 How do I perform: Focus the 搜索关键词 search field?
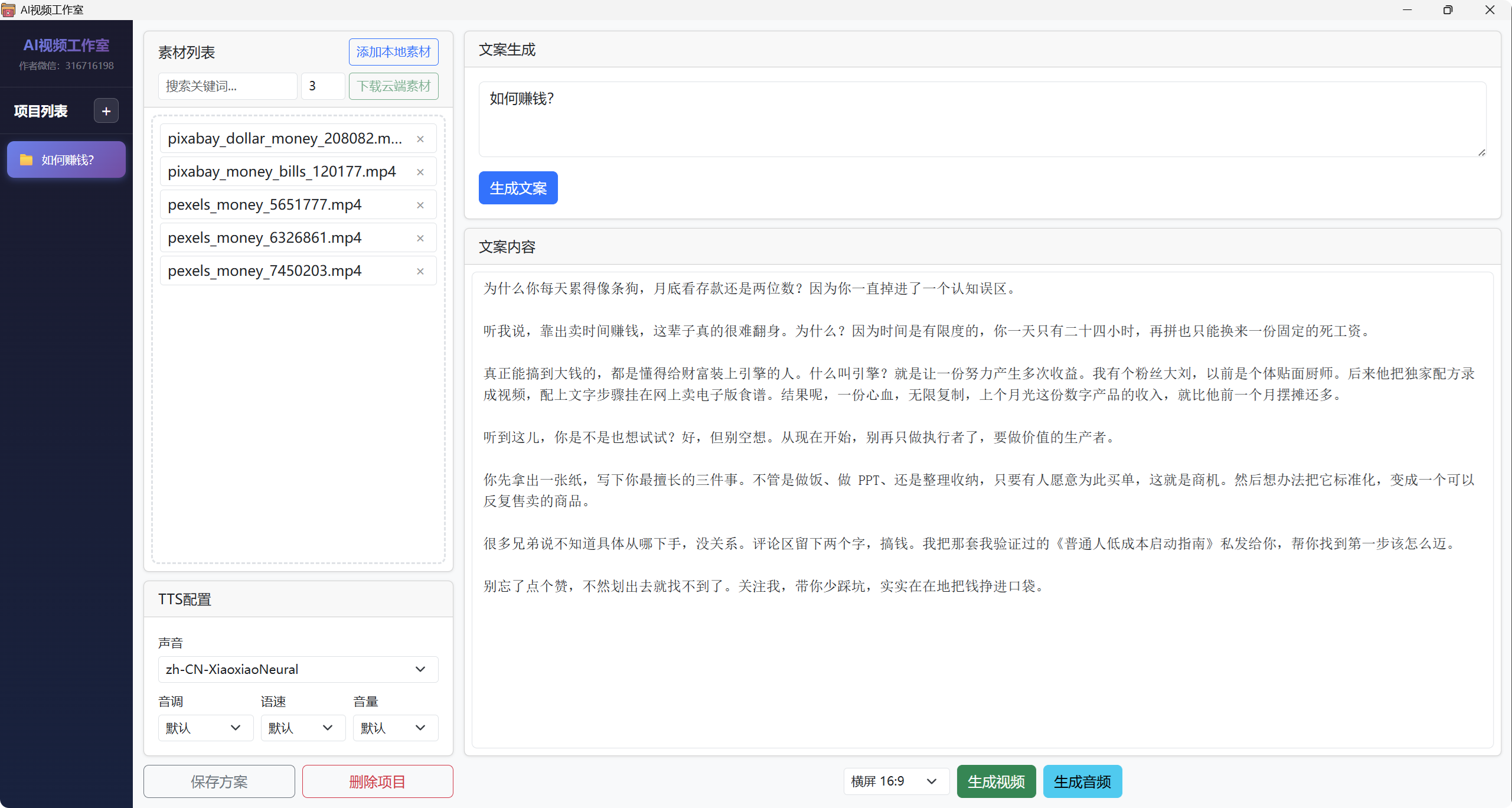(227, 86)
